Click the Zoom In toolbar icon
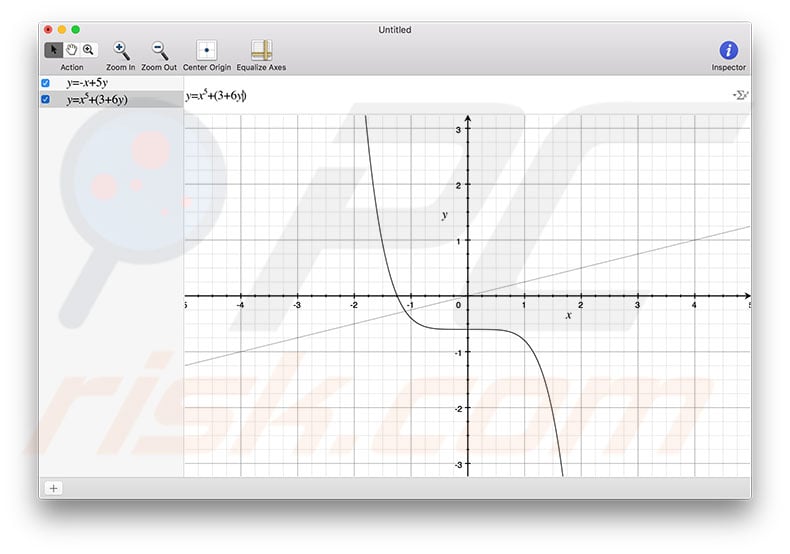Image resolution: width=790 pixels, height=554 pixels. pos(121,50)
